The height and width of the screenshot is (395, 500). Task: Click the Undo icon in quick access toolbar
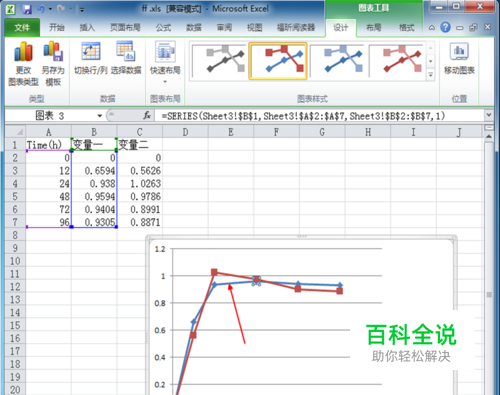pos(41,9)
